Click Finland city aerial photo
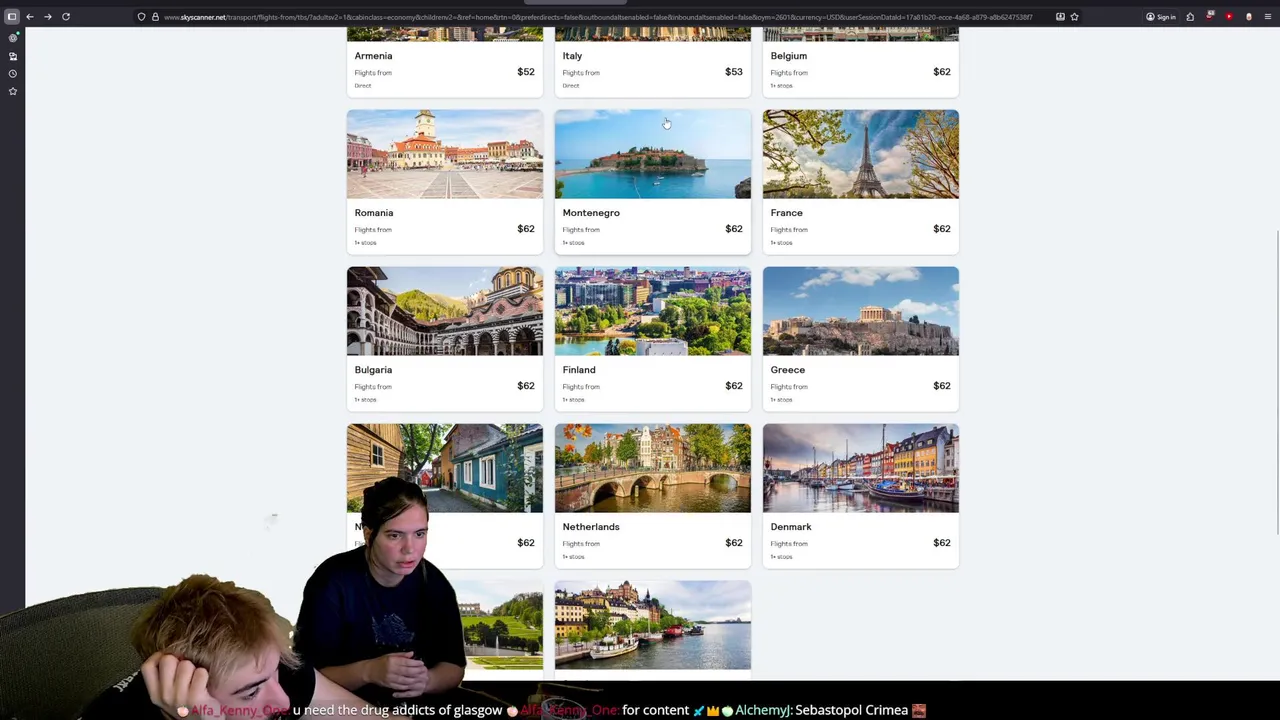This screenshot has height=720, width=1280. [x=653, y=311]
